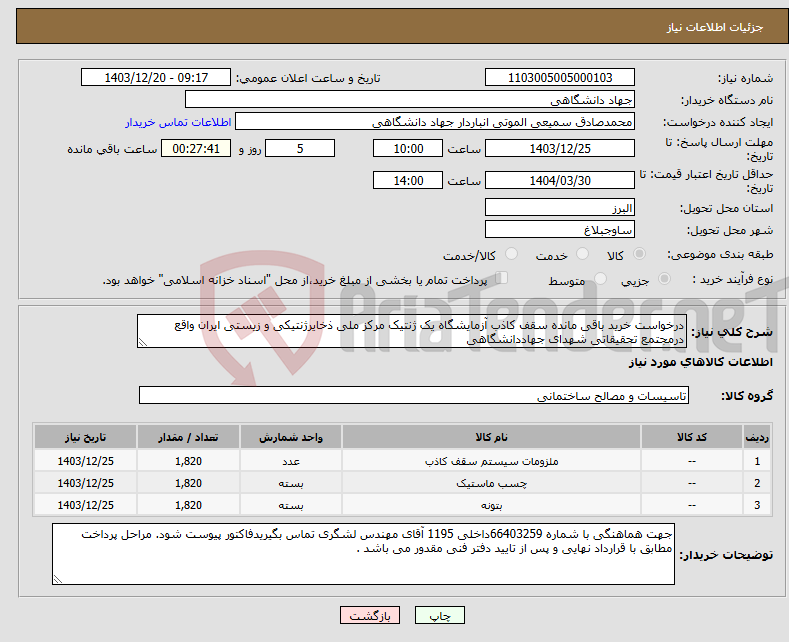Toggle the treasury bonds payment checkbox
This screenshot has height=642, width=789.
click(x=502, y=278)
